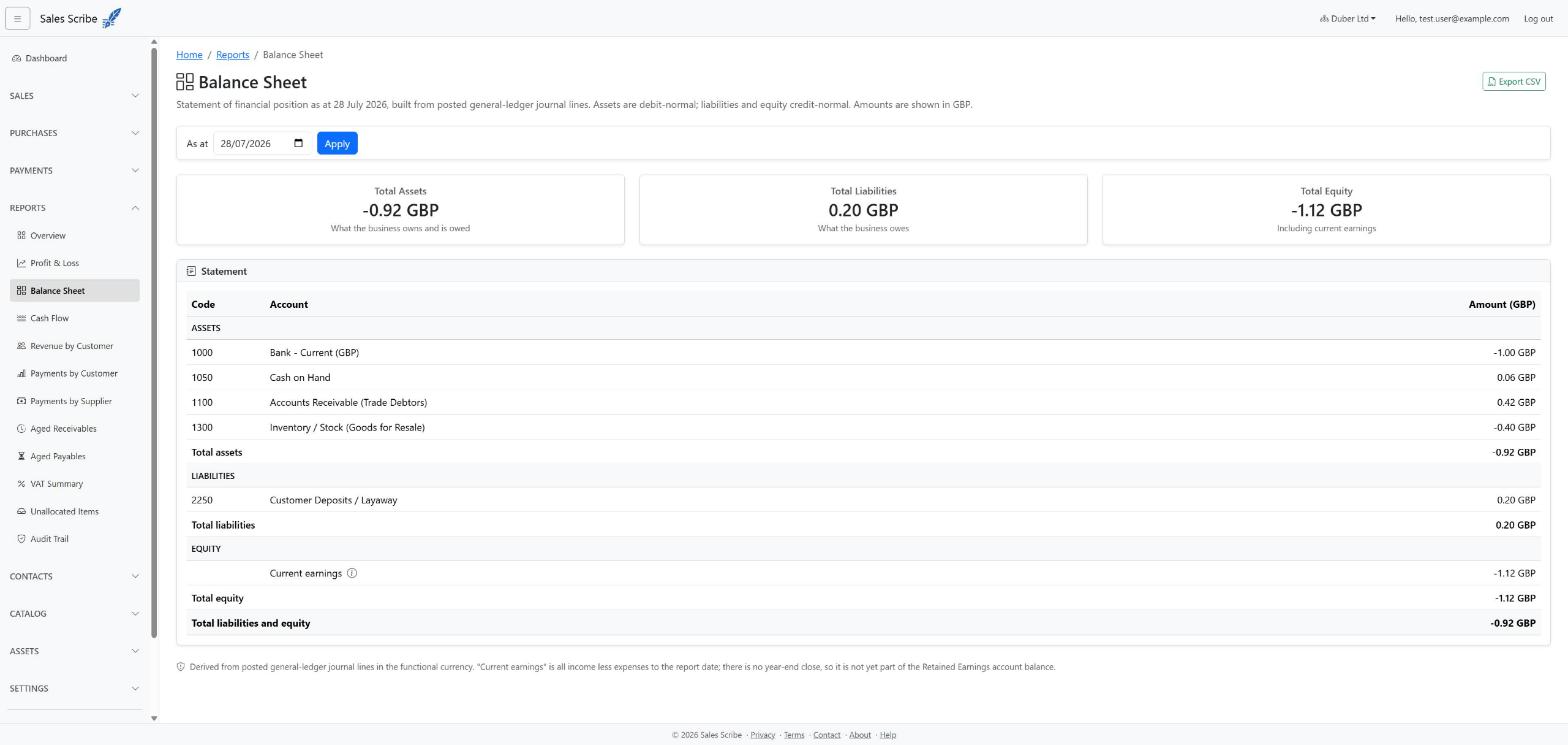Click the Revenue by Customer icon
Image resolution: width=1568 pixels, height=745 pixels.
(21, 346)
